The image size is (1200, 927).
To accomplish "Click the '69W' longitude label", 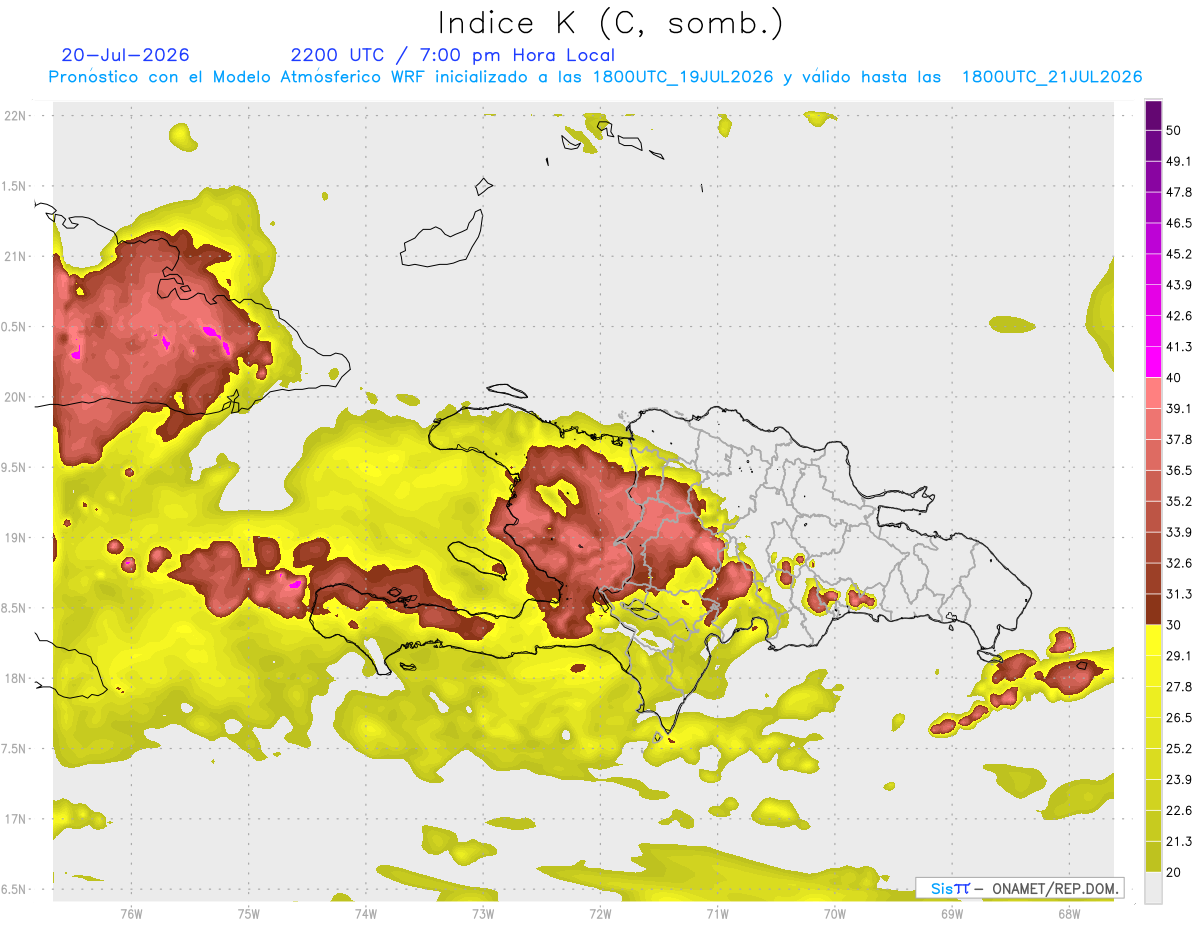I will (952, 914).
